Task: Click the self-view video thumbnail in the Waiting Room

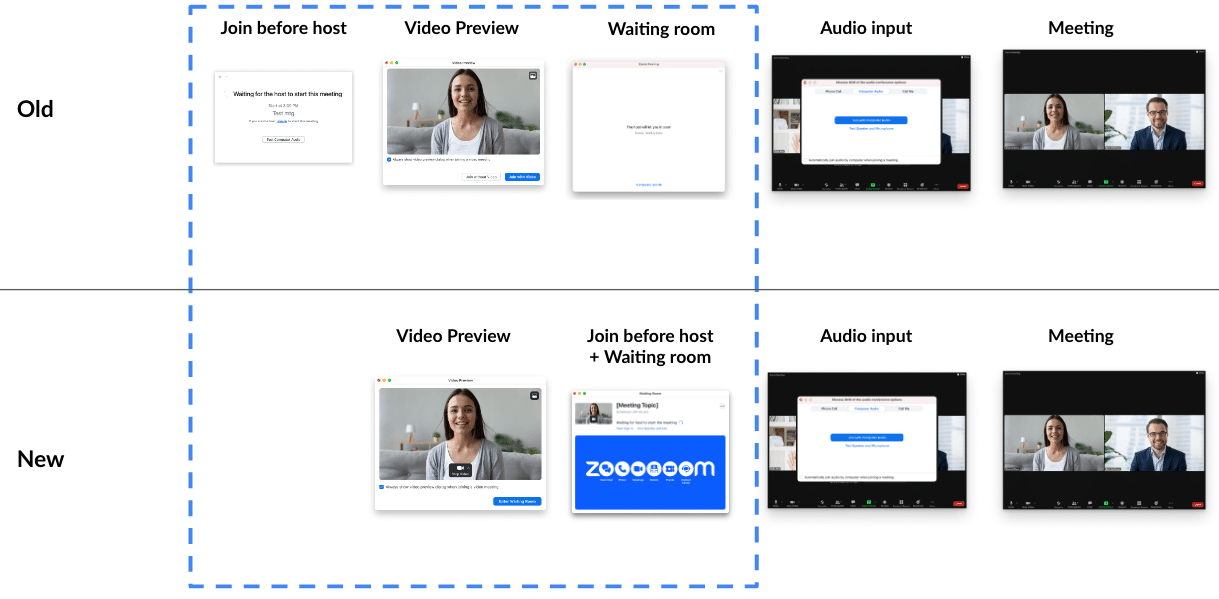Action: pyautogui.click(x=594, y=412)
